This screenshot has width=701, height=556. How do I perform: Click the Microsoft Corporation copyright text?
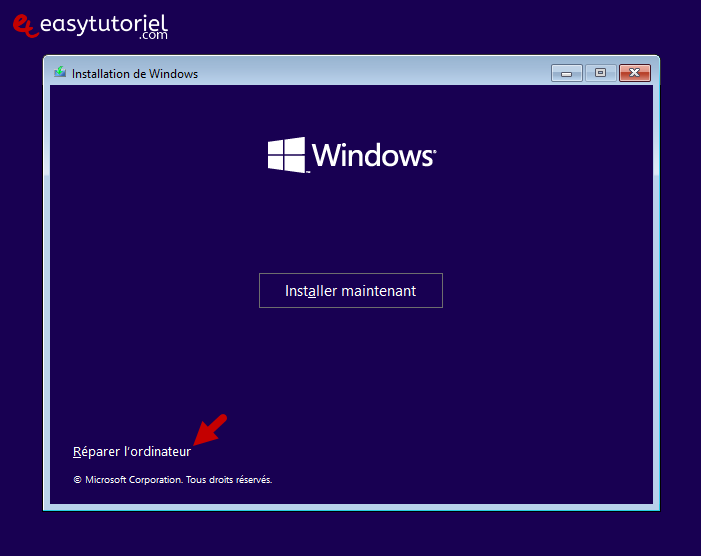[173, 480]
